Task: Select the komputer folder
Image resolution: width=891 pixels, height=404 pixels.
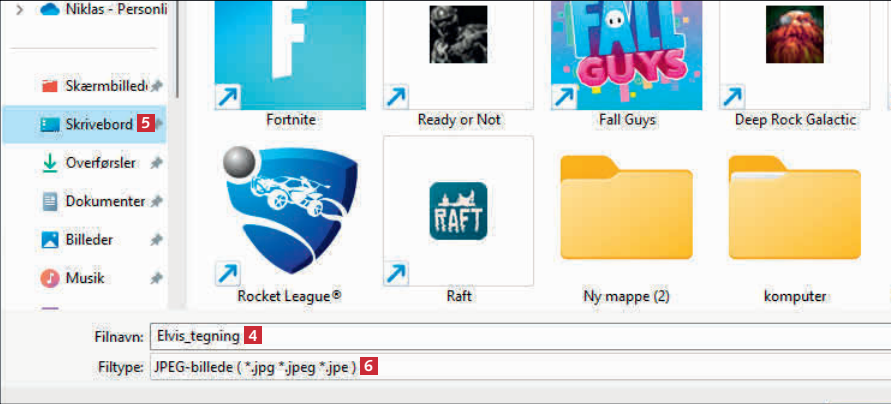Action: [794, 210]
